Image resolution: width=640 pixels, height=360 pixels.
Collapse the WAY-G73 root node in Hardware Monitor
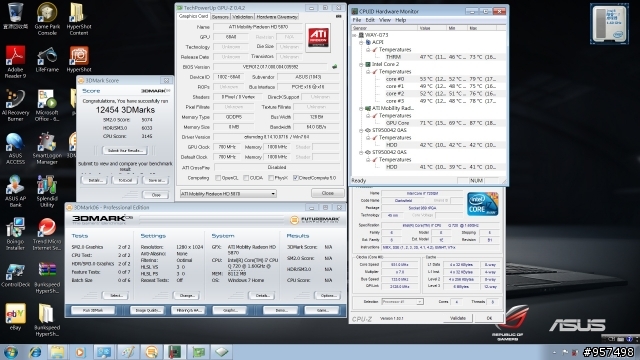[355, 35]
